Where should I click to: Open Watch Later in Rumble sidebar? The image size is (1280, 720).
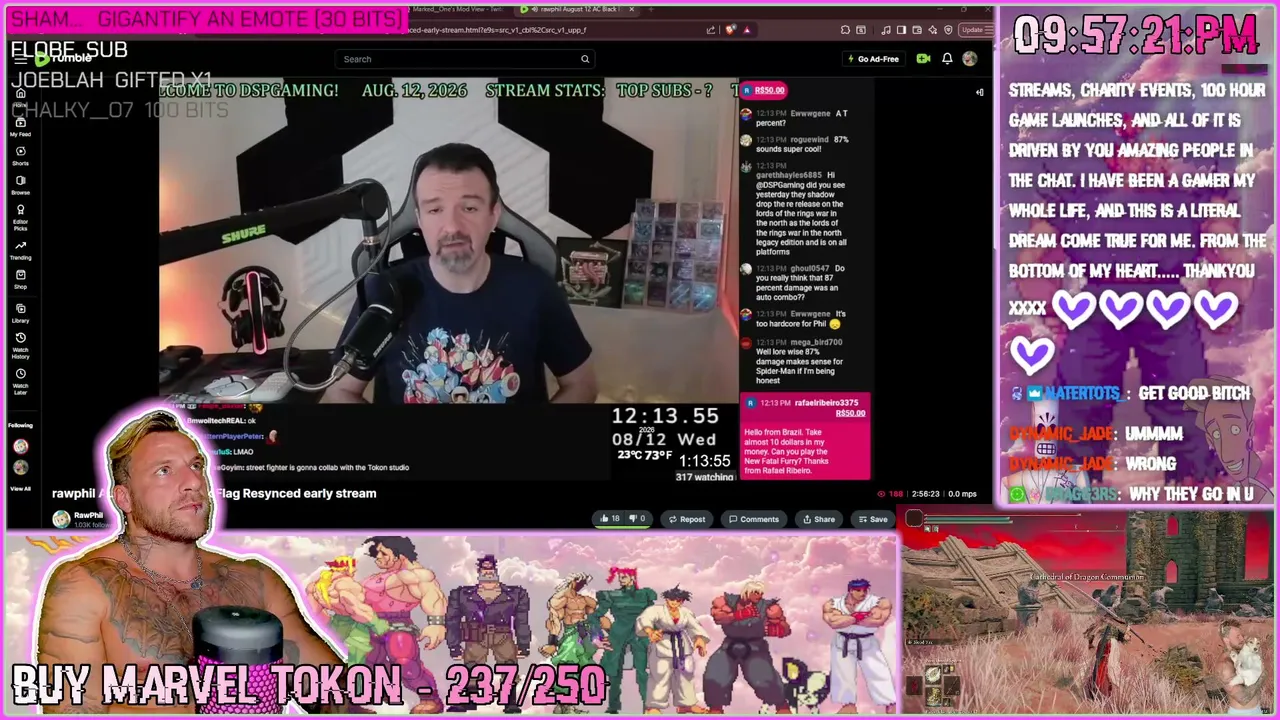coord(20,381)
